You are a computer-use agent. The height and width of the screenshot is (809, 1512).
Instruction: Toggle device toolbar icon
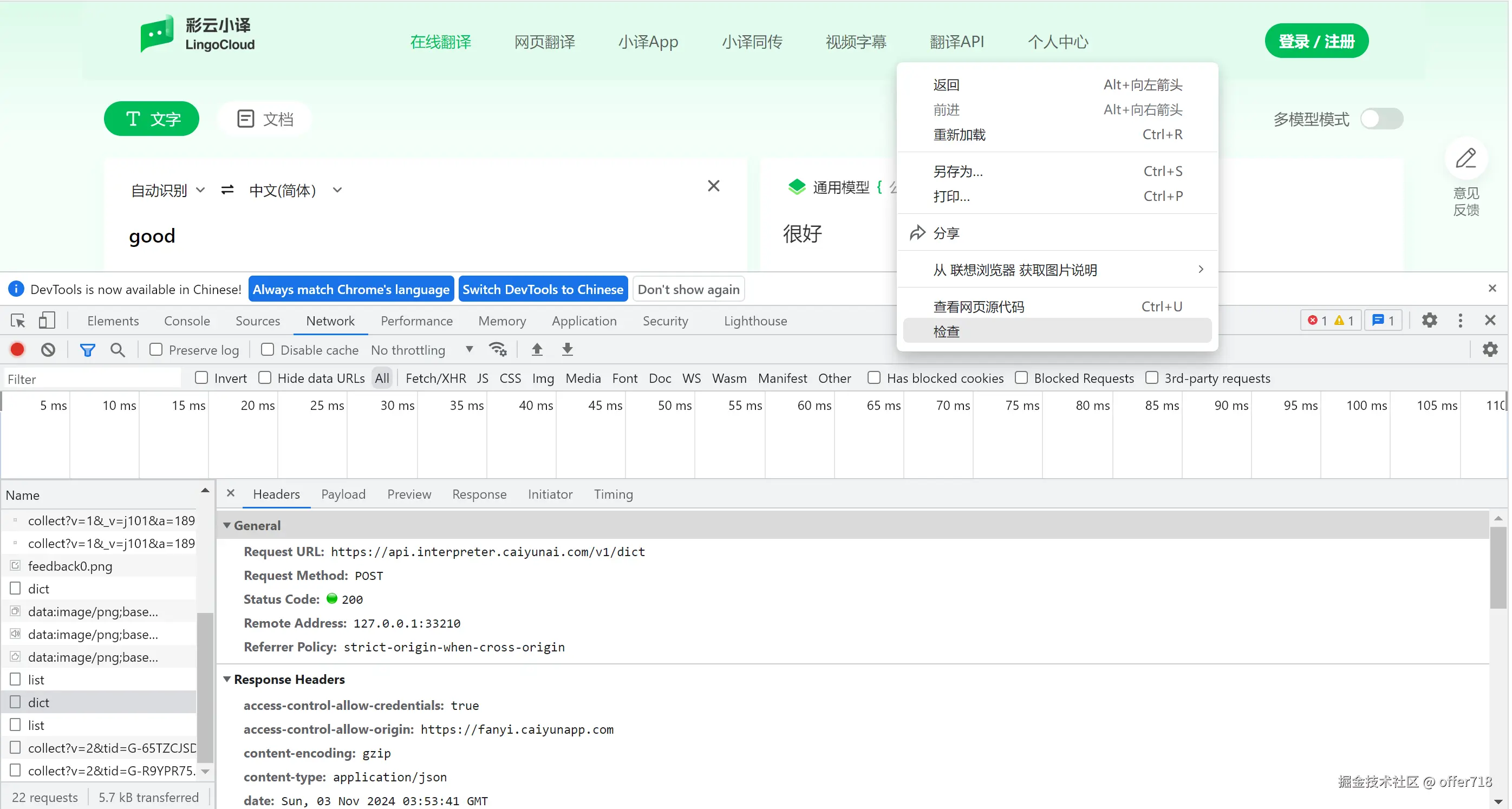[47, 321]
